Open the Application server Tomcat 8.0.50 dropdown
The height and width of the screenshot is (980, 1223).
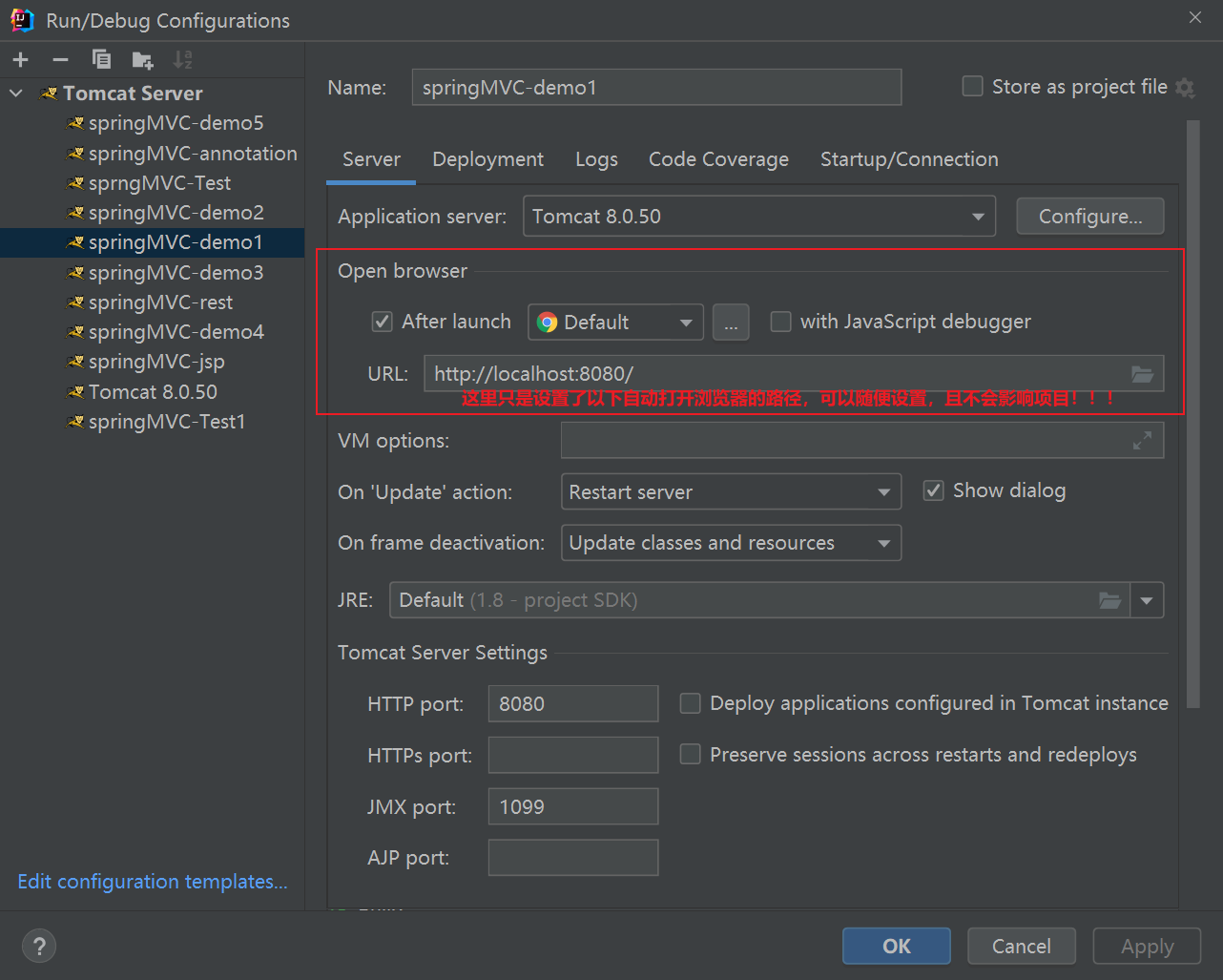click(x=758, y=217)
